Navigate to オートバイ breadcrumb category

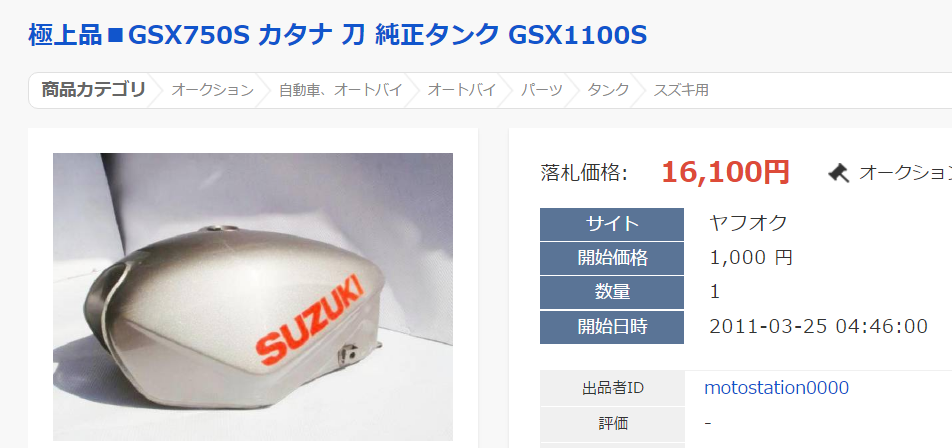tap(461, 90)
